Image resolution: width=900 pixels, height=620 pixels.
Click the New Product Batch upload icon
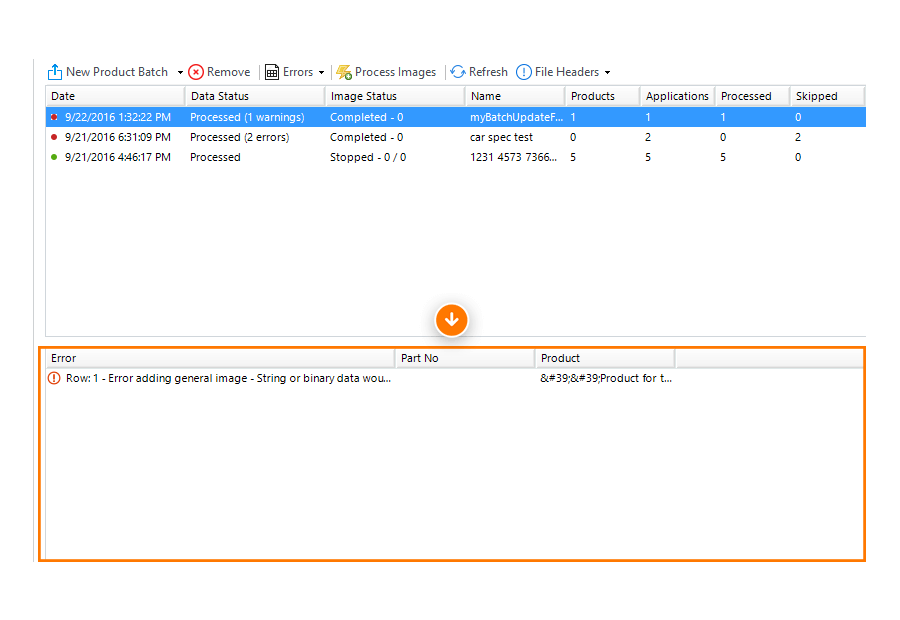click(55, 72)
